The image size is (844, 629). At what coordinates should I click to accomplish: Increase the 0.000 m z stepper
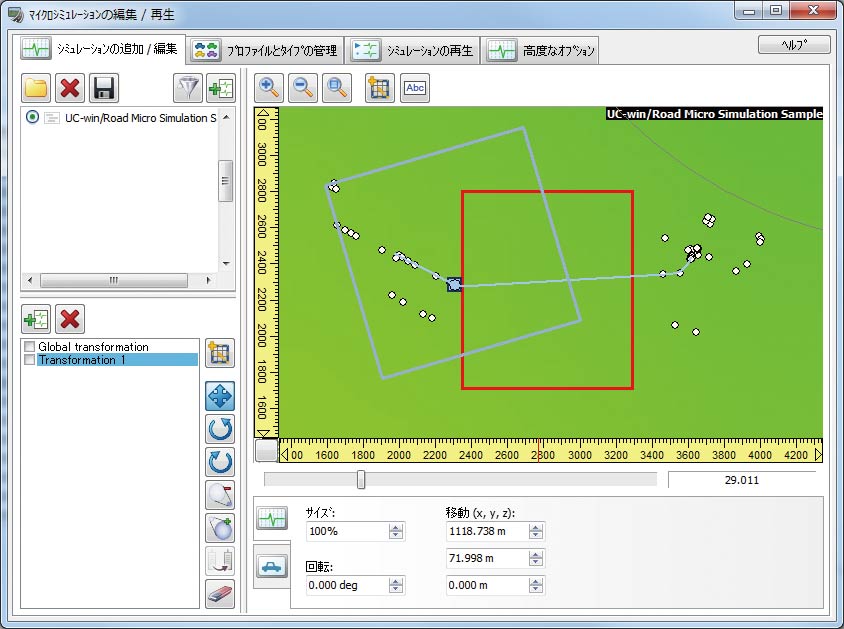536,581
